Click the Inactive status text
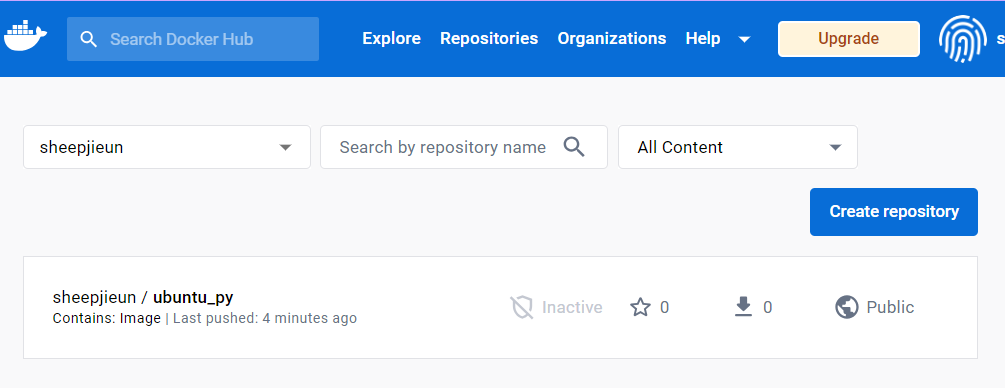Image resolution: width=1005 pixels, height=388 pixels. tap(572, 308)
